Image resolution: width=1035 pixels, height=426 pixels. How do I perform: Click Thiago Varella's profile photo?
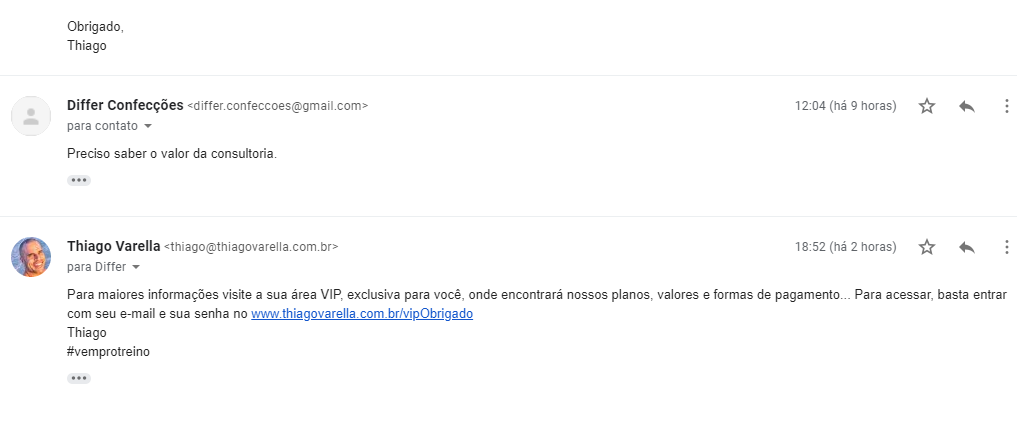point(31,257)
